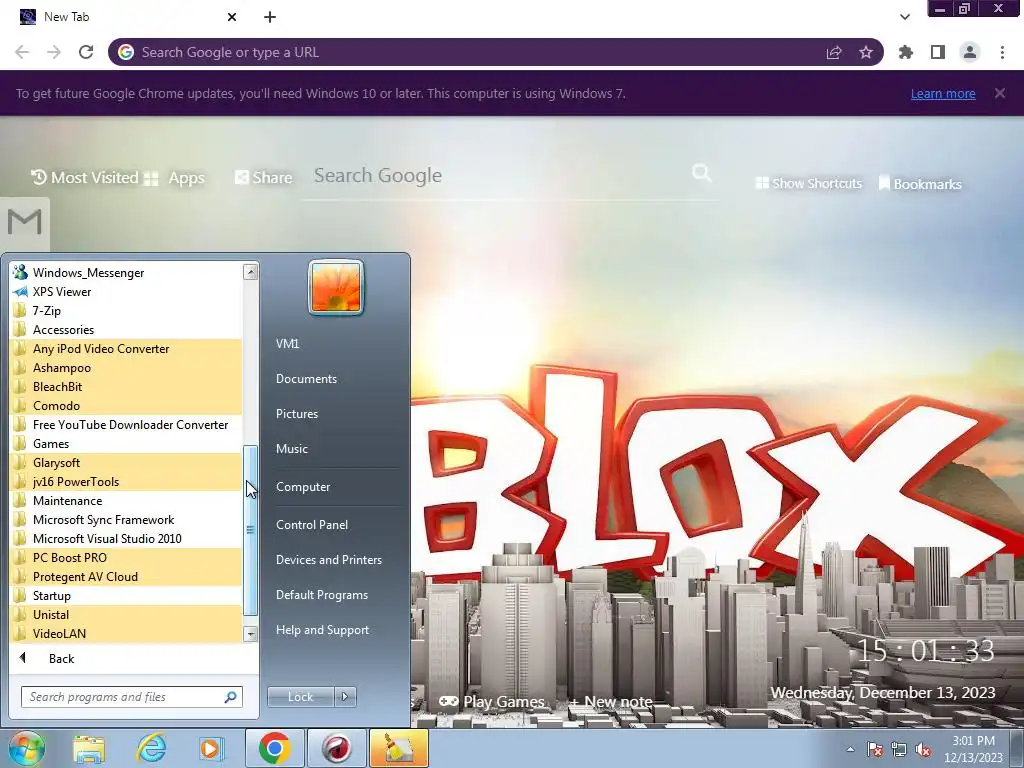Expand the Comodo folder
Screen dimensions: 1024x768
coord(126,406)
